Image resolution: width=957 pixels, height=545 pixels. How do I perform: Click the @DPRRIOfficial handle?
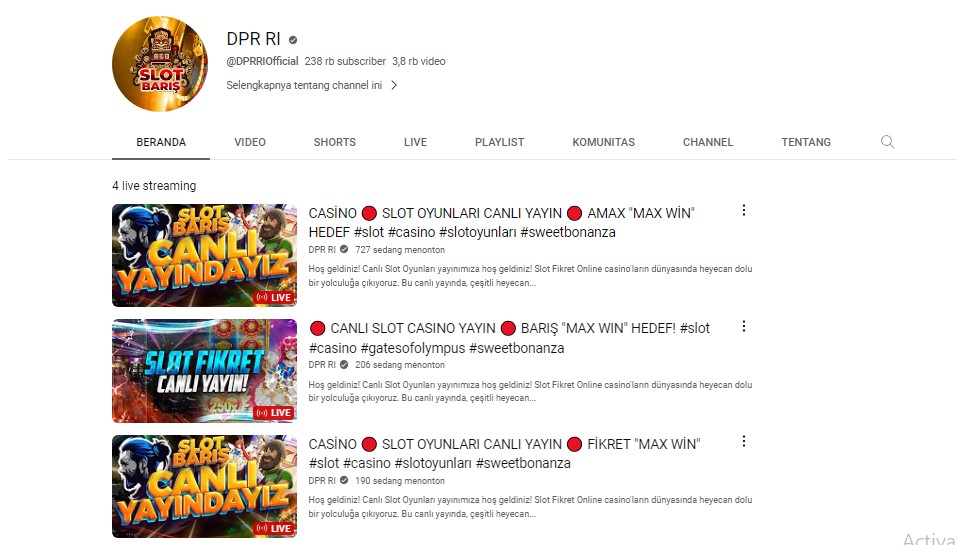click(262, 61)
